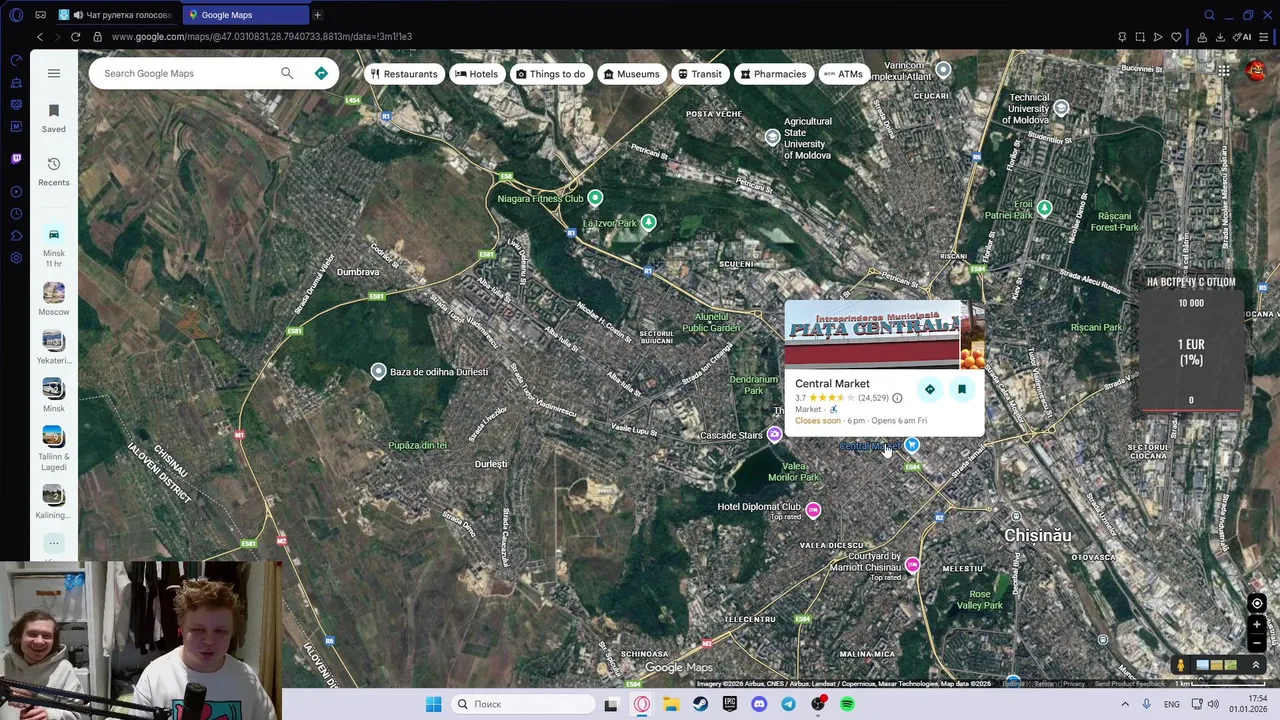
Task: Expand the map layers panel chevron
Action: (1256, 665)
